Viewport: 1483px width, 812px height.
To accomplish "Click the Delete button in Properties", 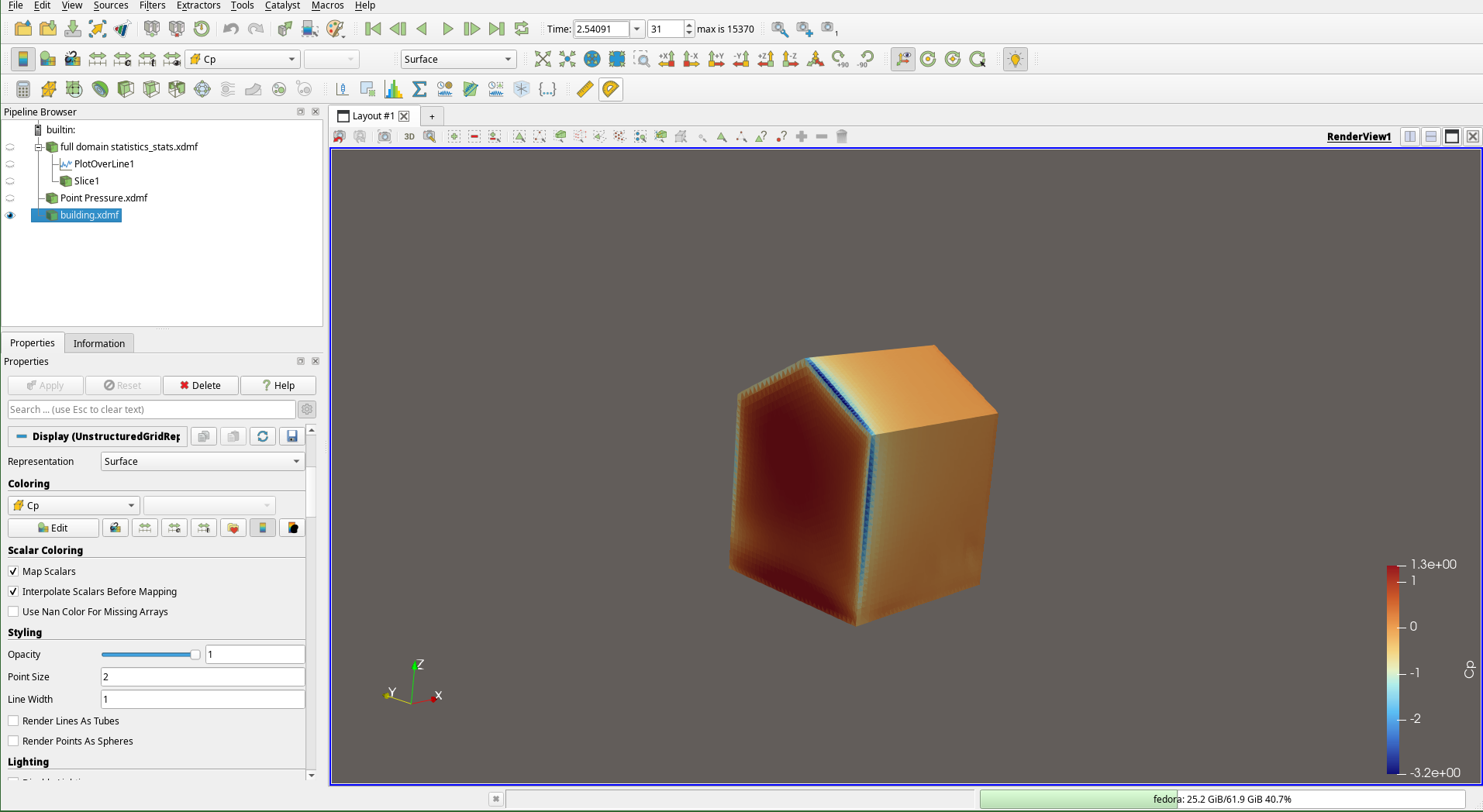I will click(200, 385).
